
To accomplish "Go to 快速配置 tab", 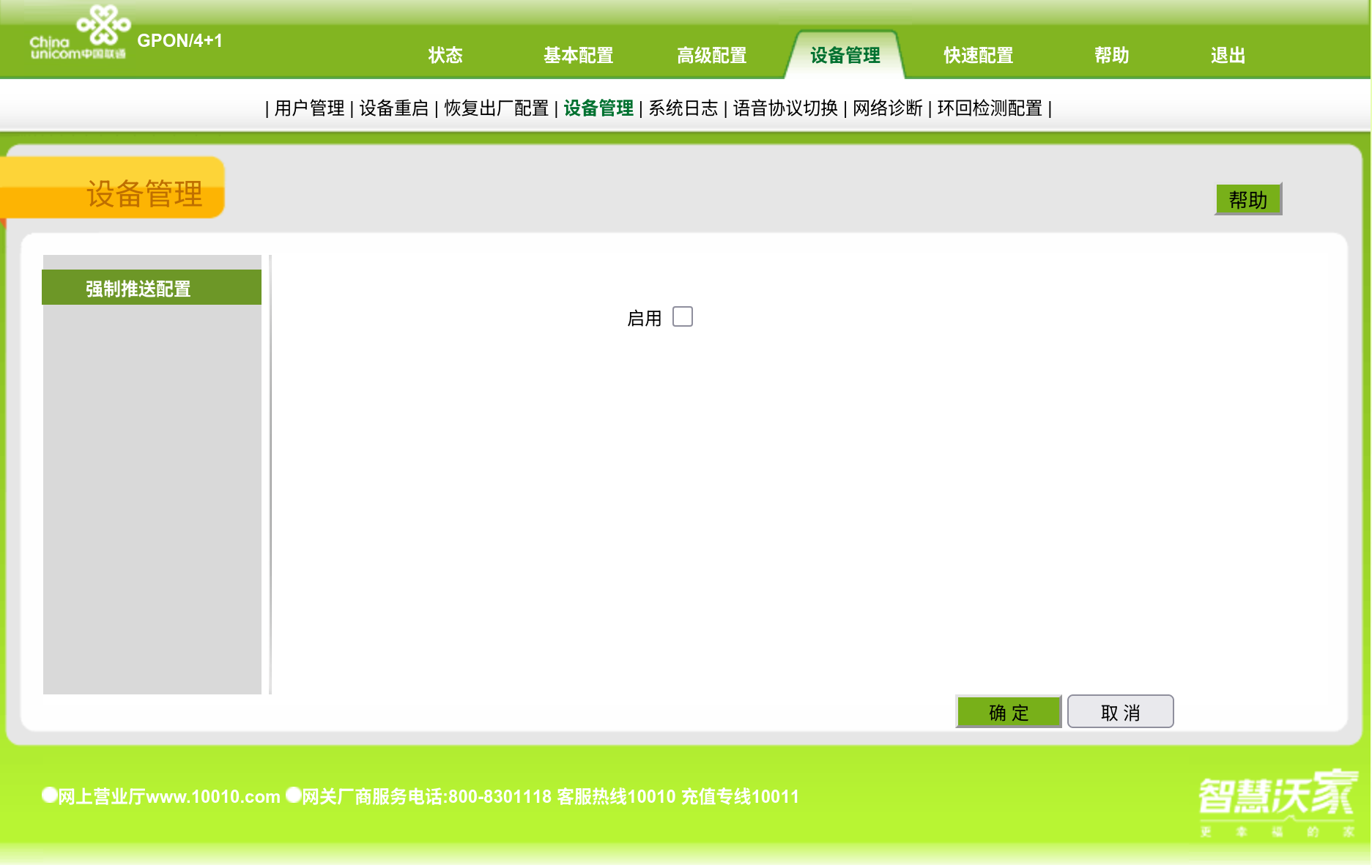I will pyautogui.click(x=978, y=56).
